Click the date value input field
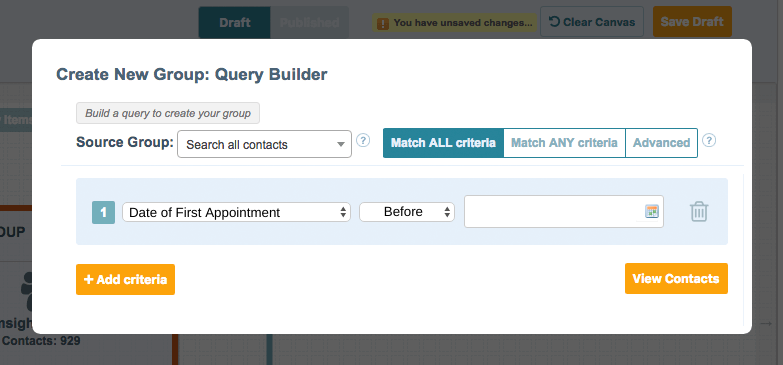783x365 pixels. point(564,211)
